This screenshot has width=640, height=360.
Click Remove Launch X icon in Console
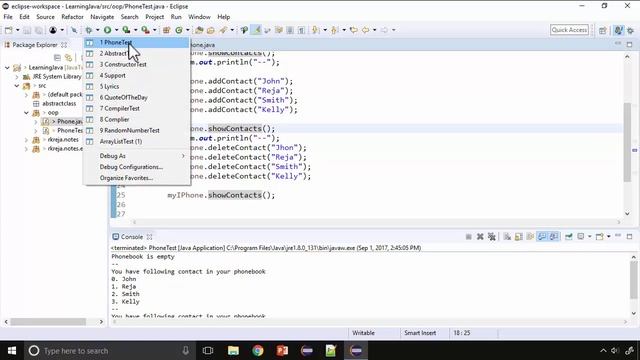pyautogui.click(x=480, y=237)
